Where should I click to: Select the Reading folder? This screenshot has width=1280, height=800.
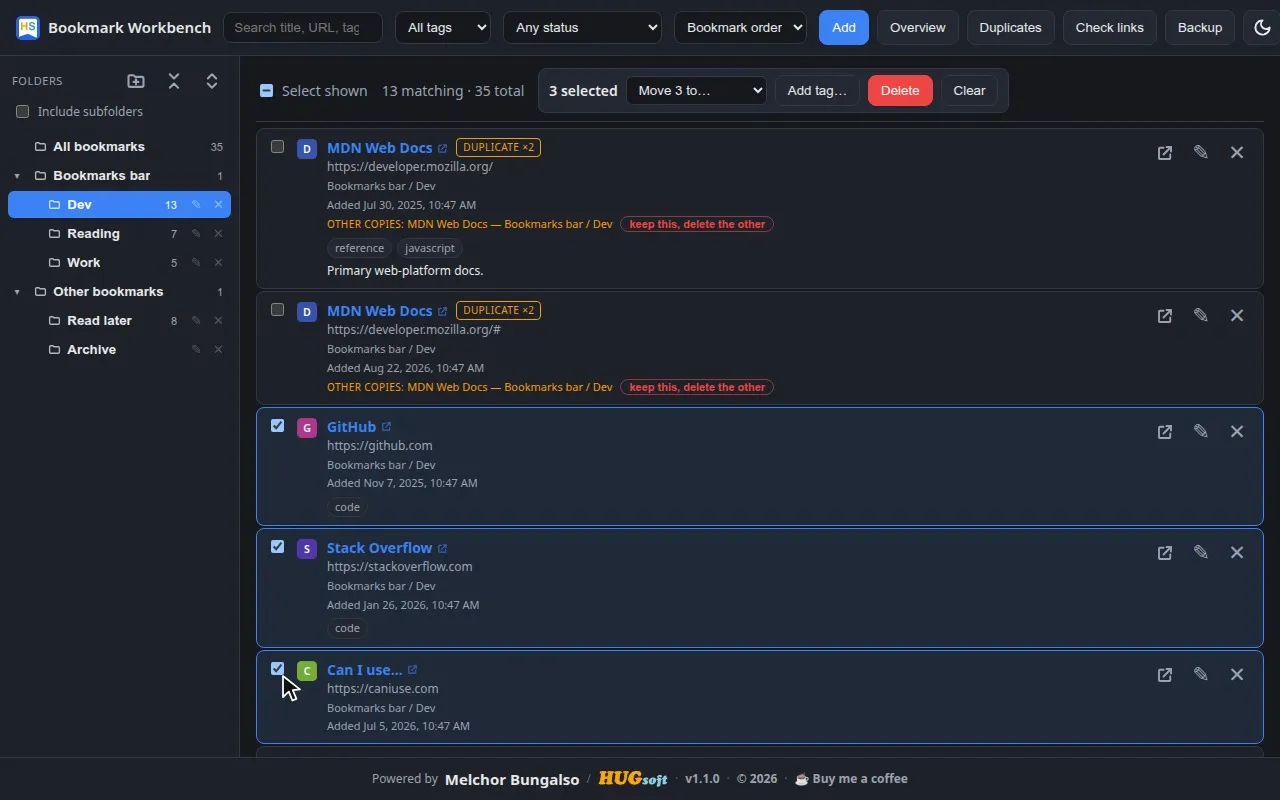119,234
